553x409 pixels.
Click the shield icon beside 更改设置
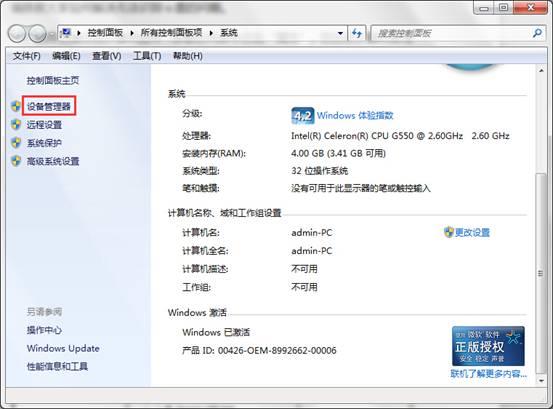pyautogui.click(x=449, y=232)
